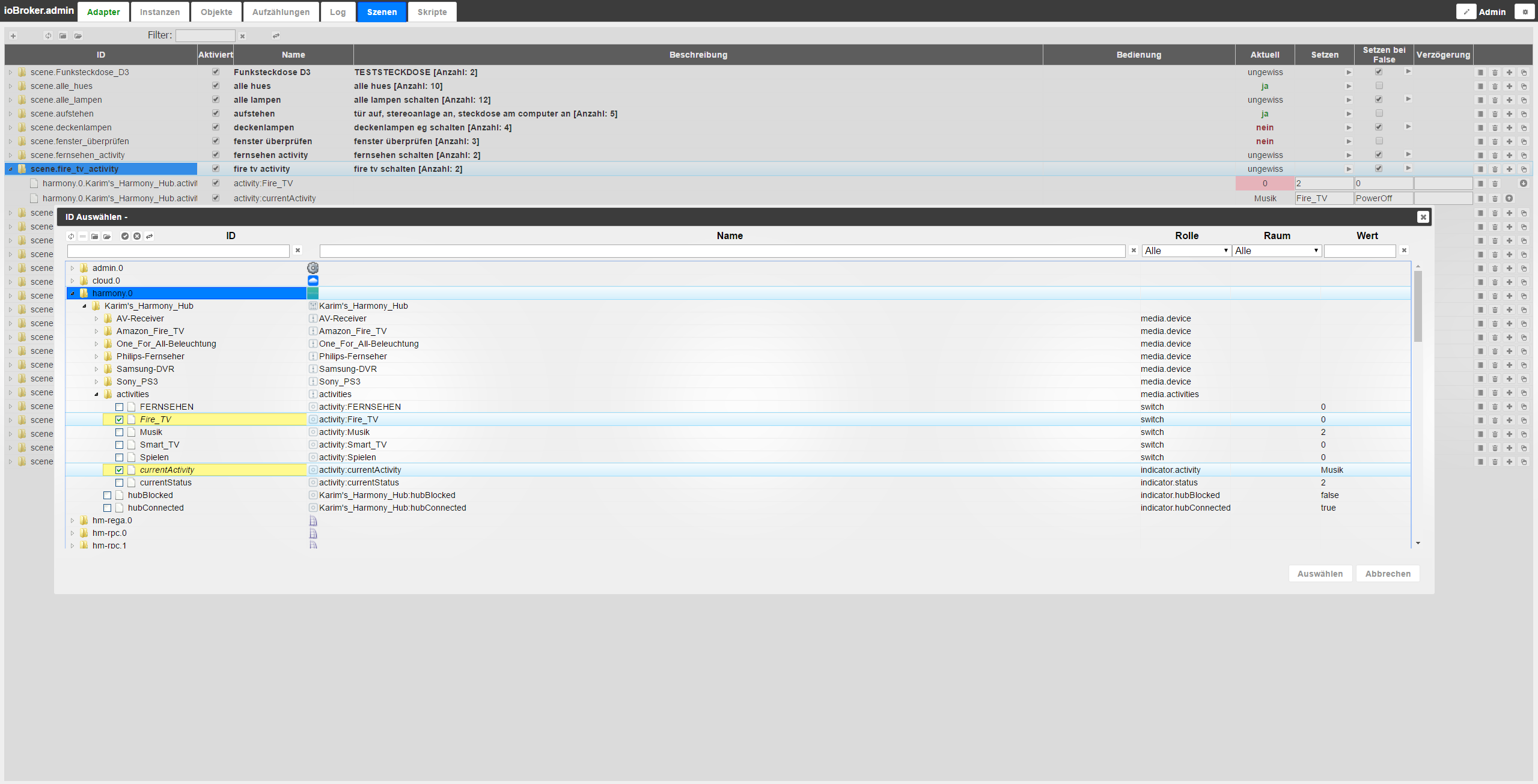
Task: Click the dialog's vertical scrollbar thumb
Action: pyautogui.click(x=1418, y=306)
